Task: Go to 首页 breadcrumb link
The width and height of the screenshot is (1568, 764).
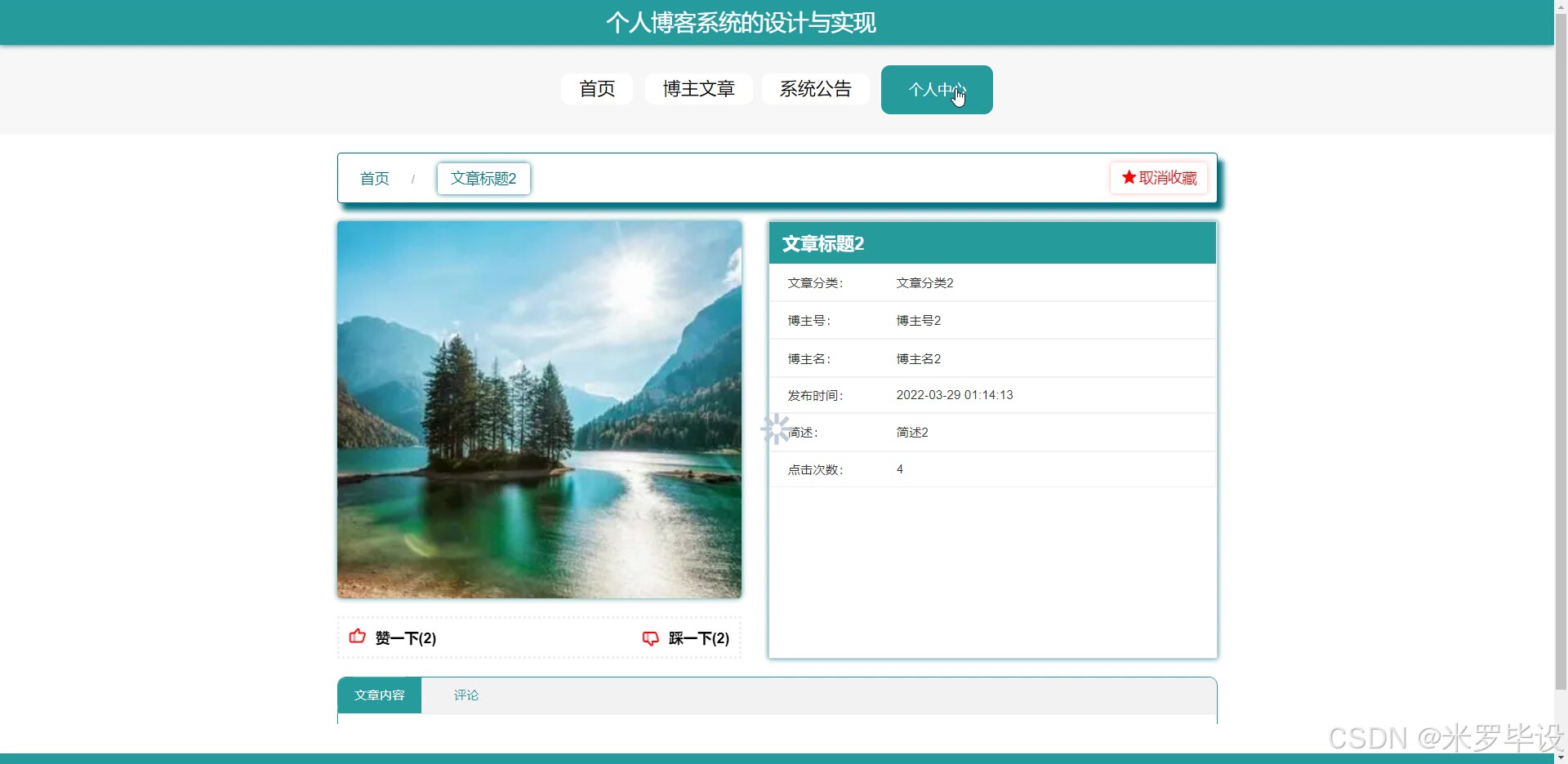Action: [x=375, y=179]
